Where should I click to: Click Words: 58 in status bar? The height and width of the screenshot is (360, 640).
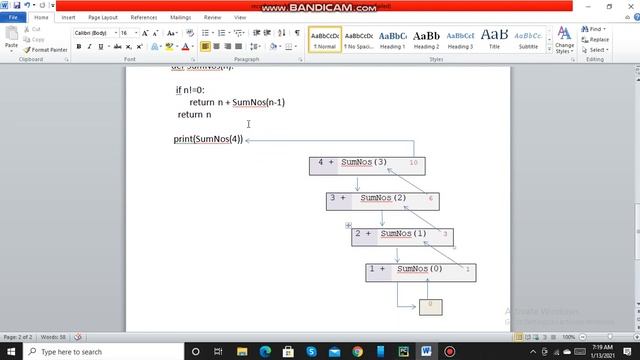coord(53,337)
